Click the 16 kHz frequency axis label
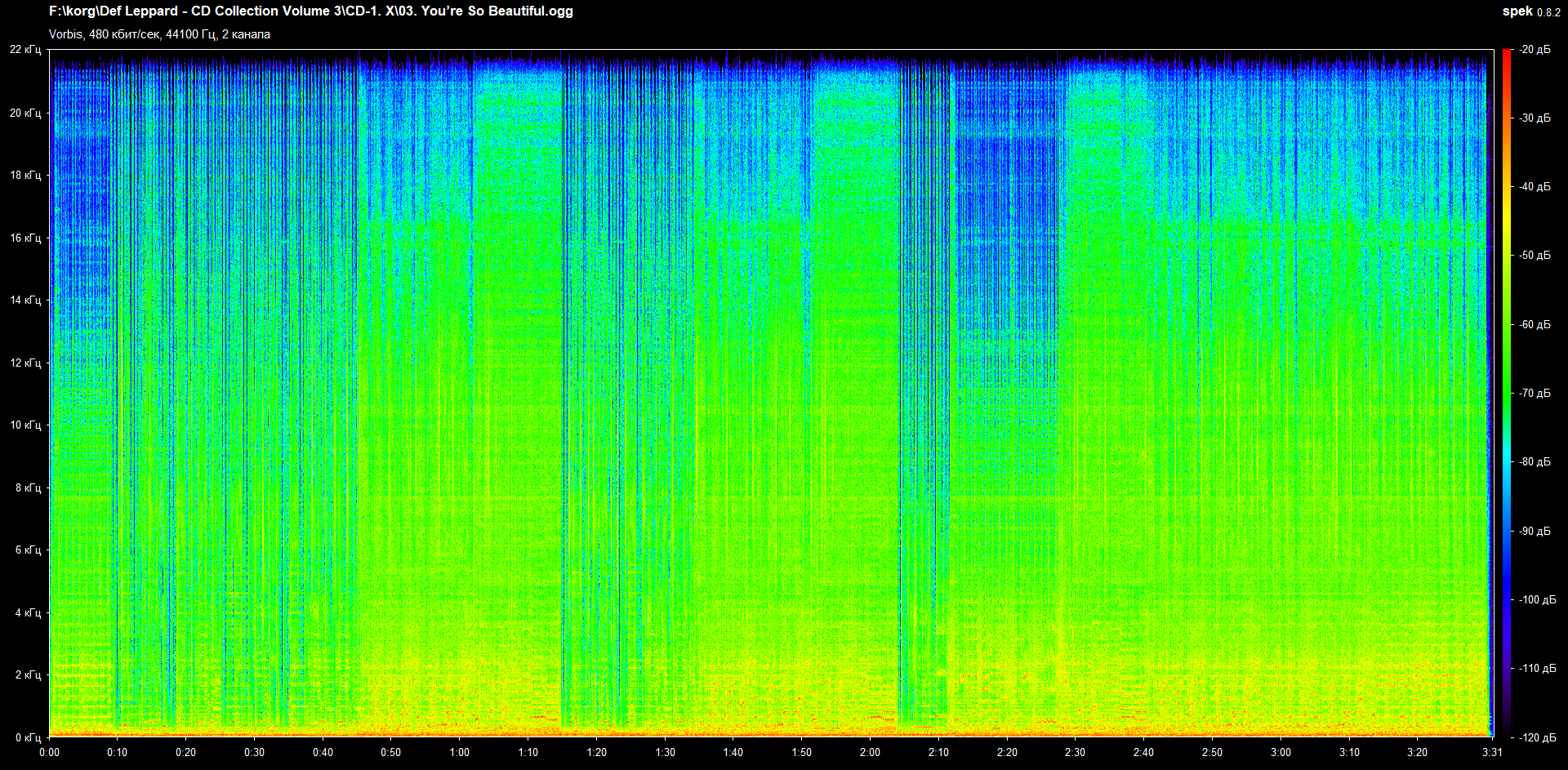The height and width of the screenshot is (770, 1568). pyautogui.click(x=25, y=238)
